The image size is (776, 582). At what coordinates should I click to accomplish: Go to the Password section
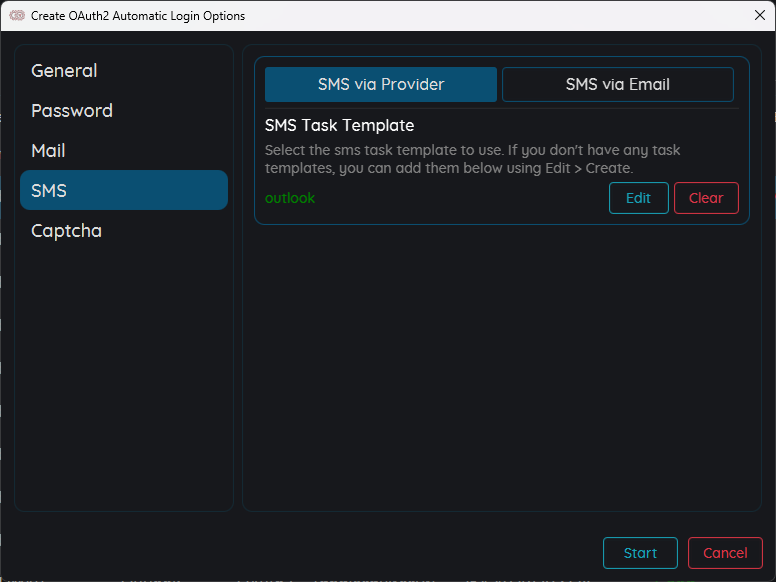(72, 111)
